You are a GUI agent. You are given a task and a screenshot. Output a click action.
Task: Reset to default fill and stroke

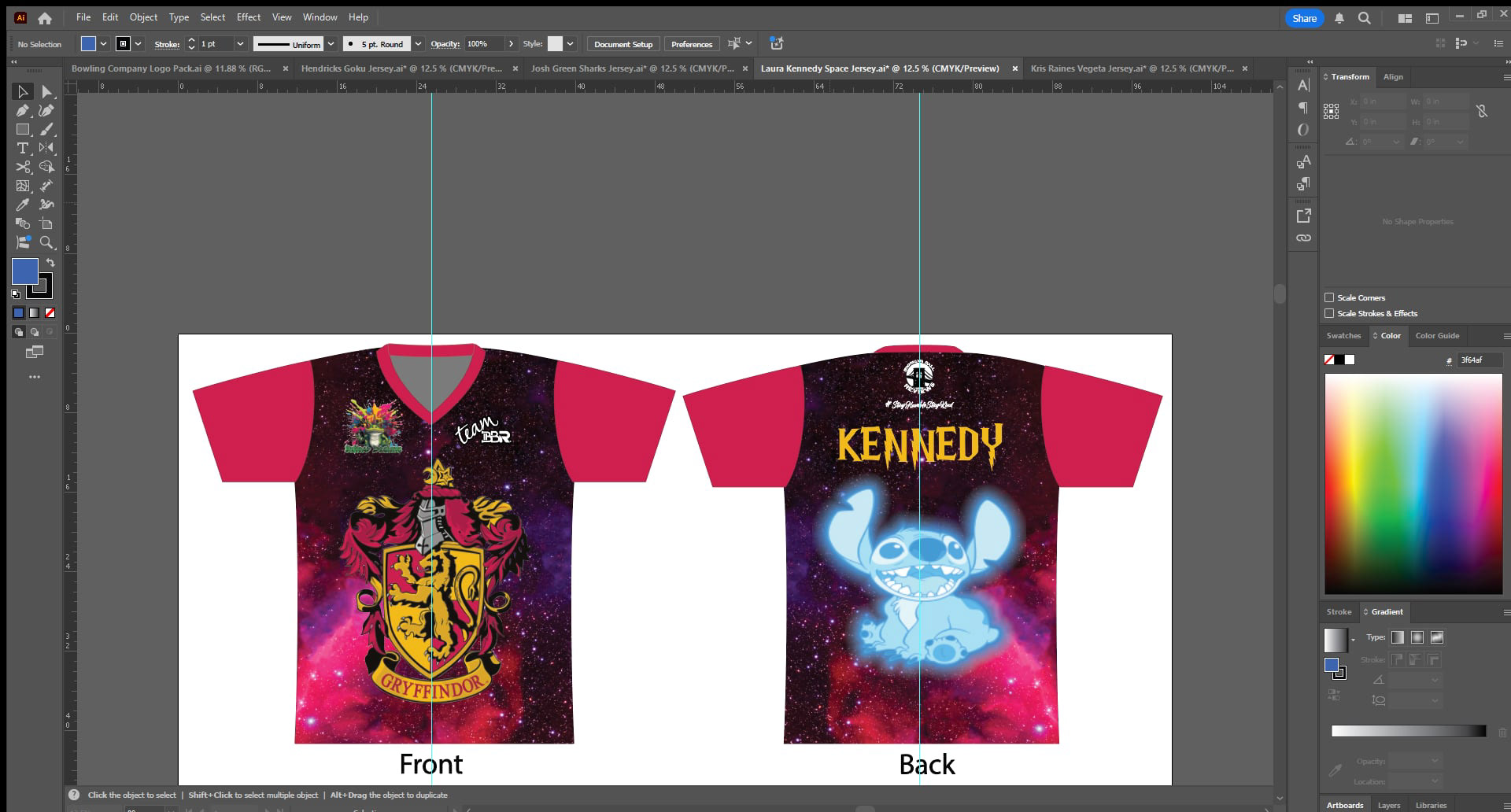(x=16, y=294)
